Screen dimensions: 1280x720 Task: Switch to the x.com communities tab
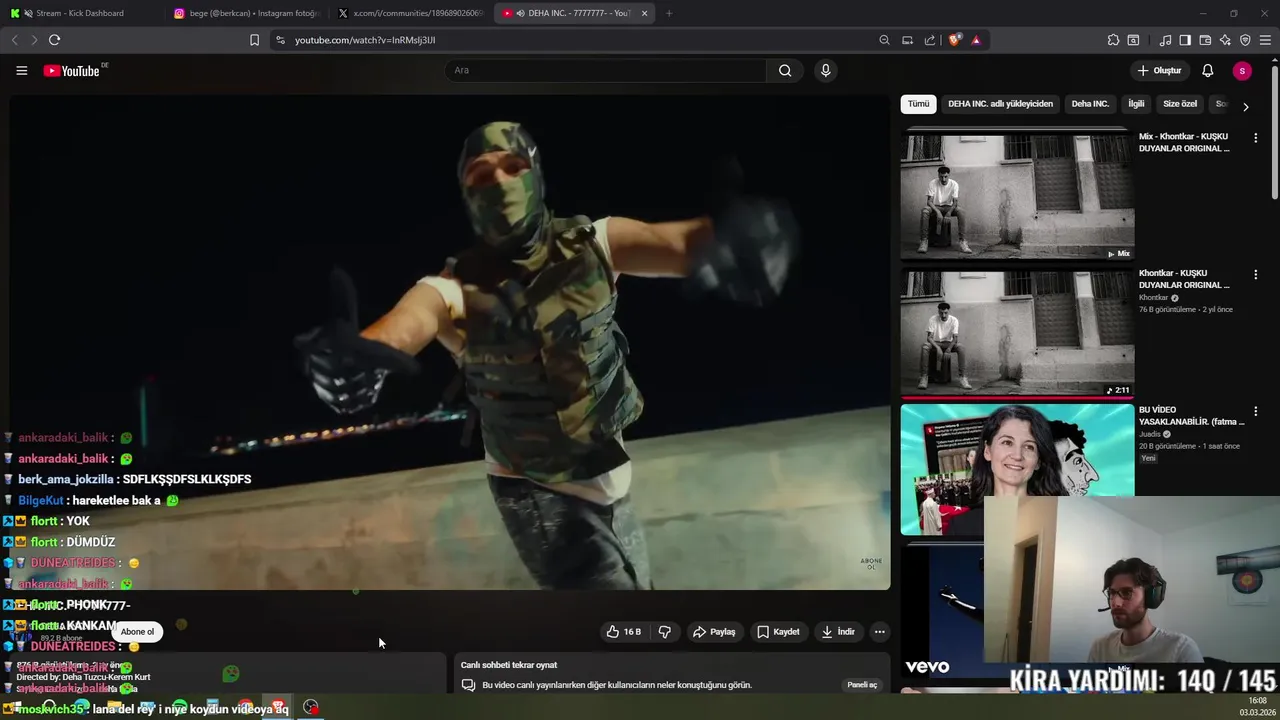[x=410, y=13]
